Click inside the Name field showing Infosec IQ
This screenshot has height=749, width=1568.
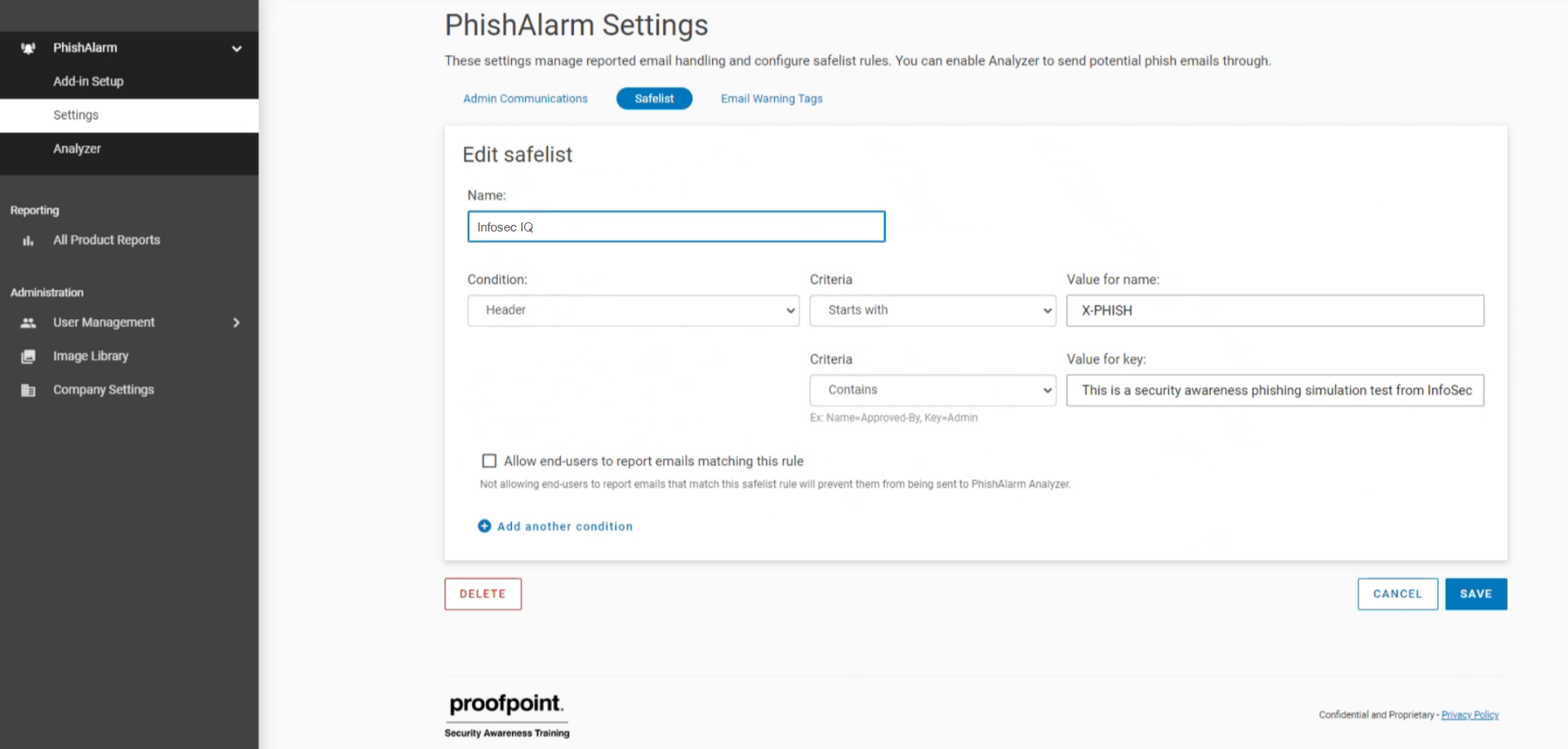676,227
